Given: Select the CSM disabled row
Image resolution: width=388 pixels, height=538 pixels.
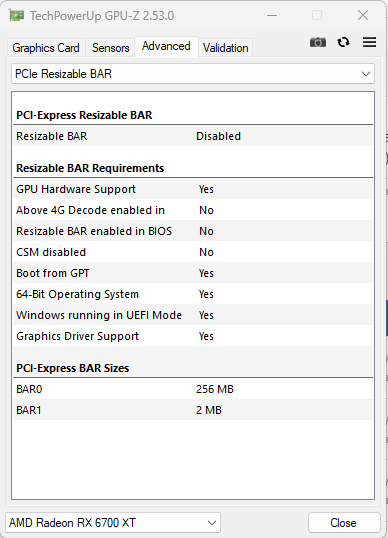Looking at the screenshot, I should [x=193, y=252].
